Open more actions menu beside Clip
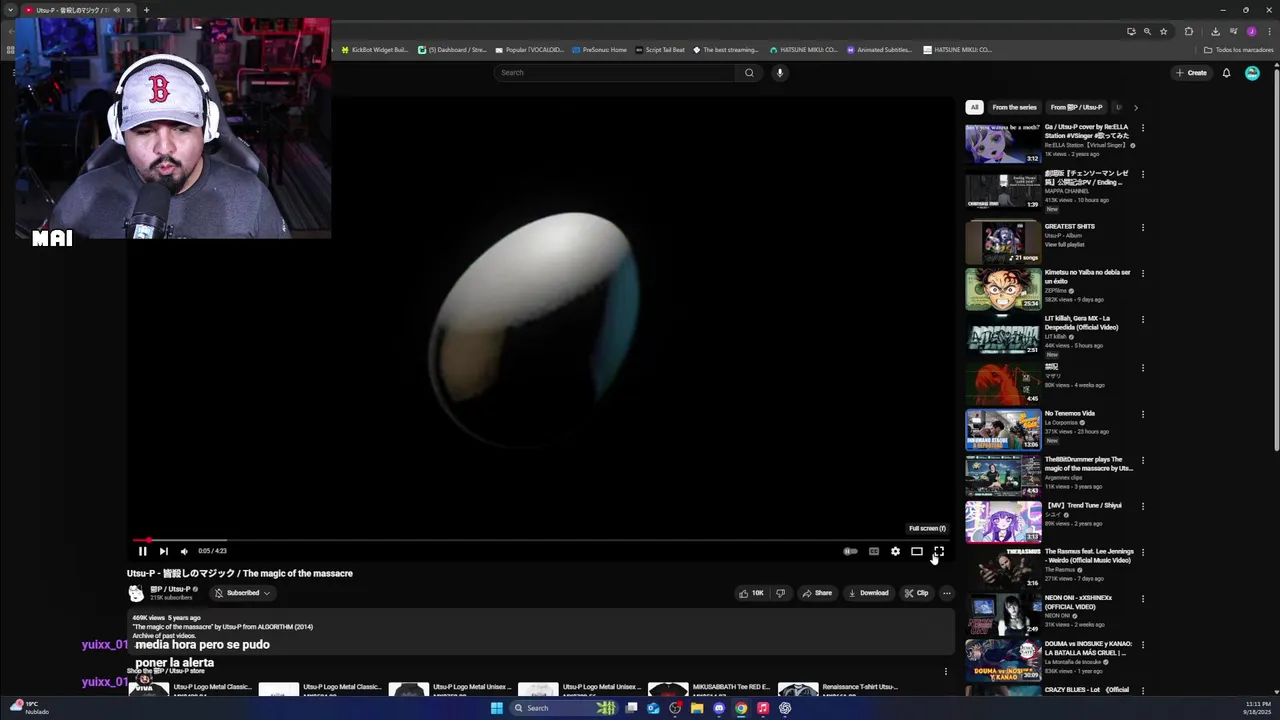This screenshot has width=1280, height=720. click(946, 593)
